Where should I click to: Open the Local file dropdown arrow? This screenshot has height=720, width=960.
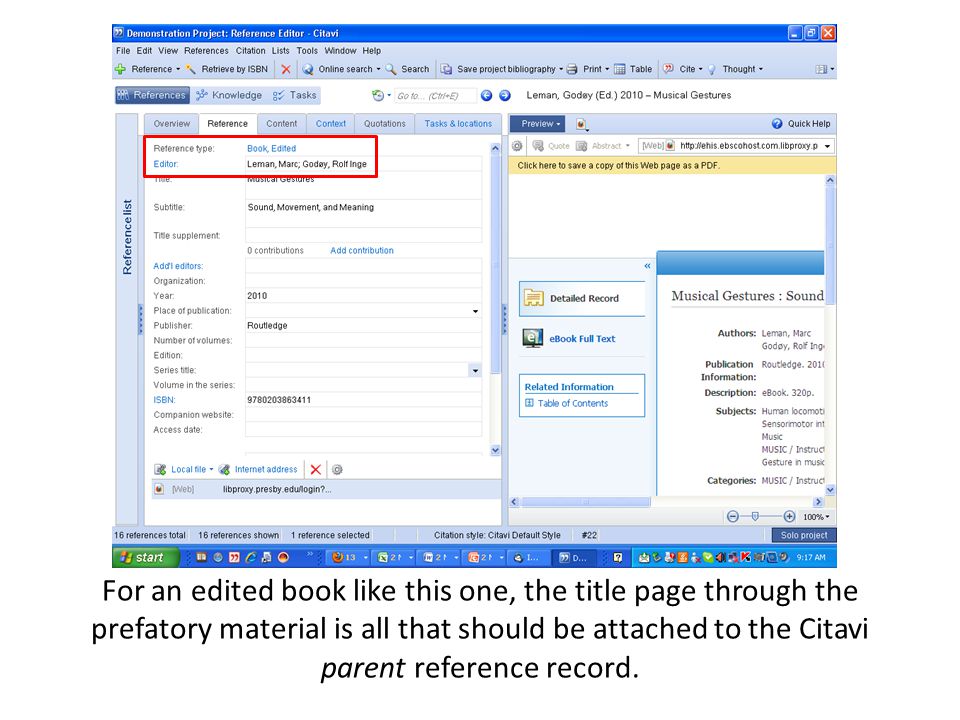click(211, 470)
